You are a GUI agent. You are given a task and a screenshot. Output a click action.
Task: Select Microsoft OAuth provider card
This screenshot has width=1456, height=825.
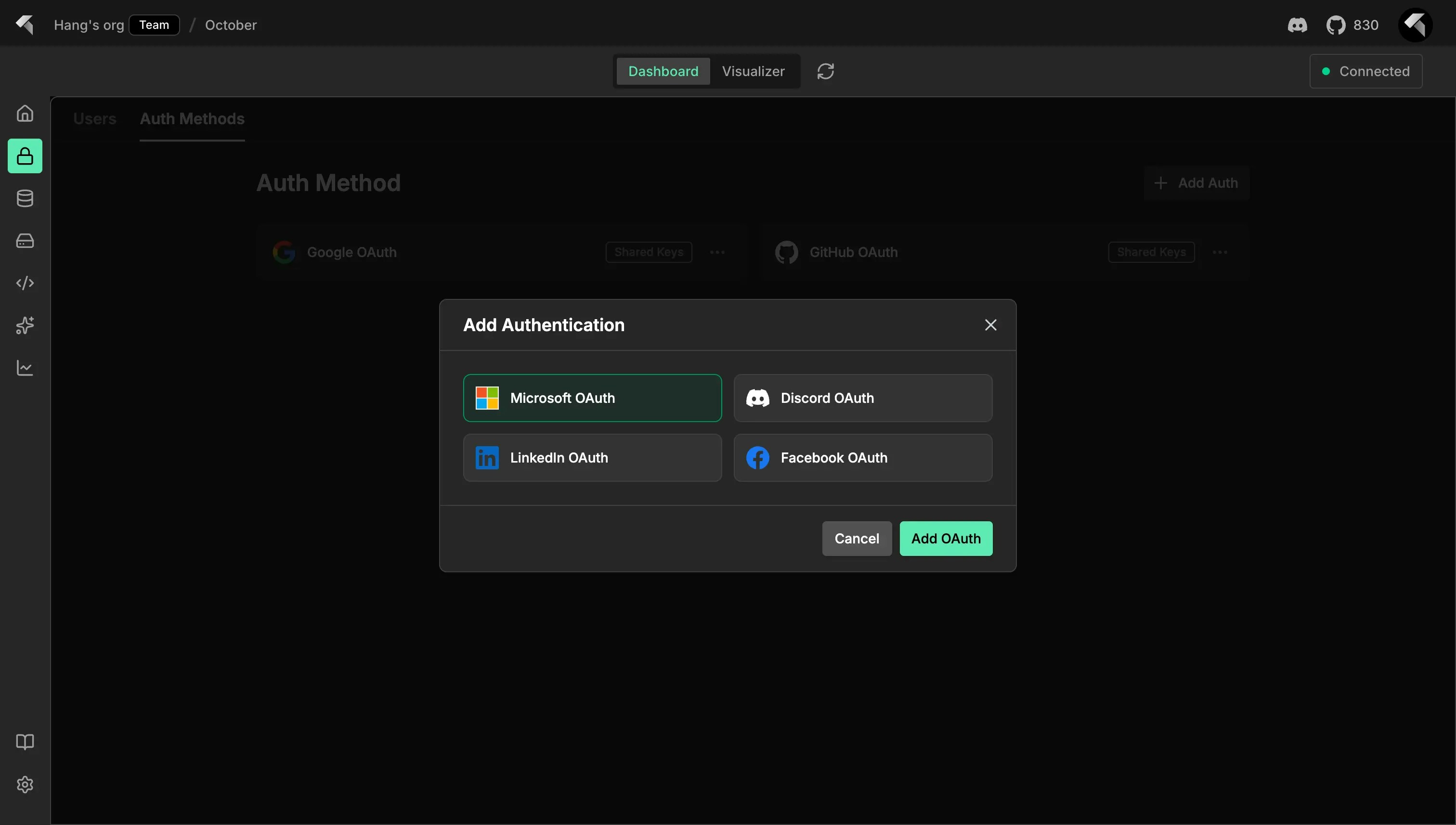tap(592, 398)
